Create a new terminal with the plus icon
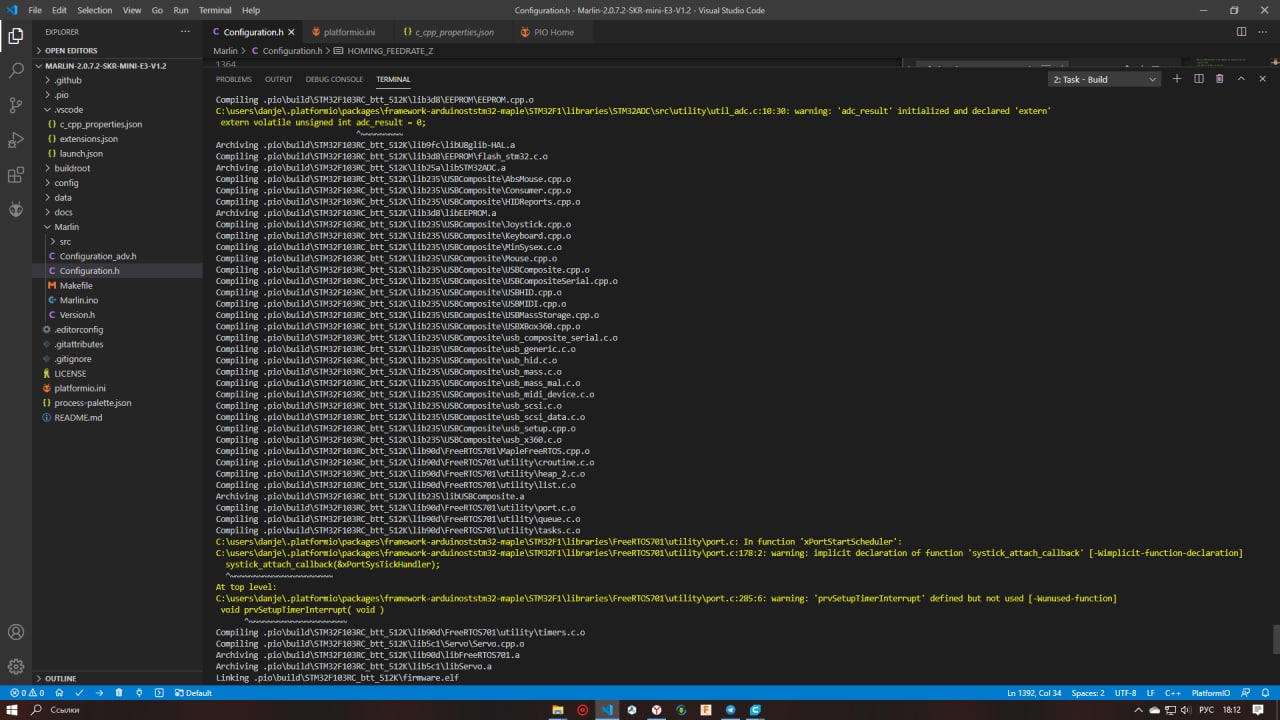The image size is (1280, 720). click(1177, 79)
